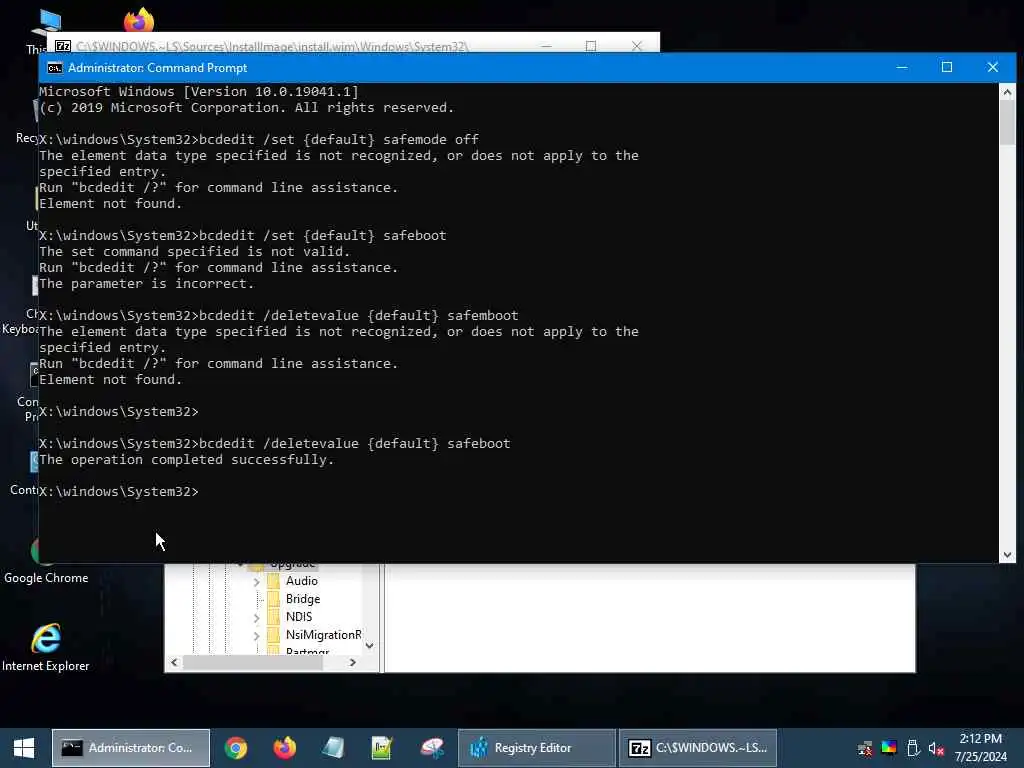1024x768 pixels.
Task: Expand the Audio key in Registry Editor
Action: coord(257,582)
